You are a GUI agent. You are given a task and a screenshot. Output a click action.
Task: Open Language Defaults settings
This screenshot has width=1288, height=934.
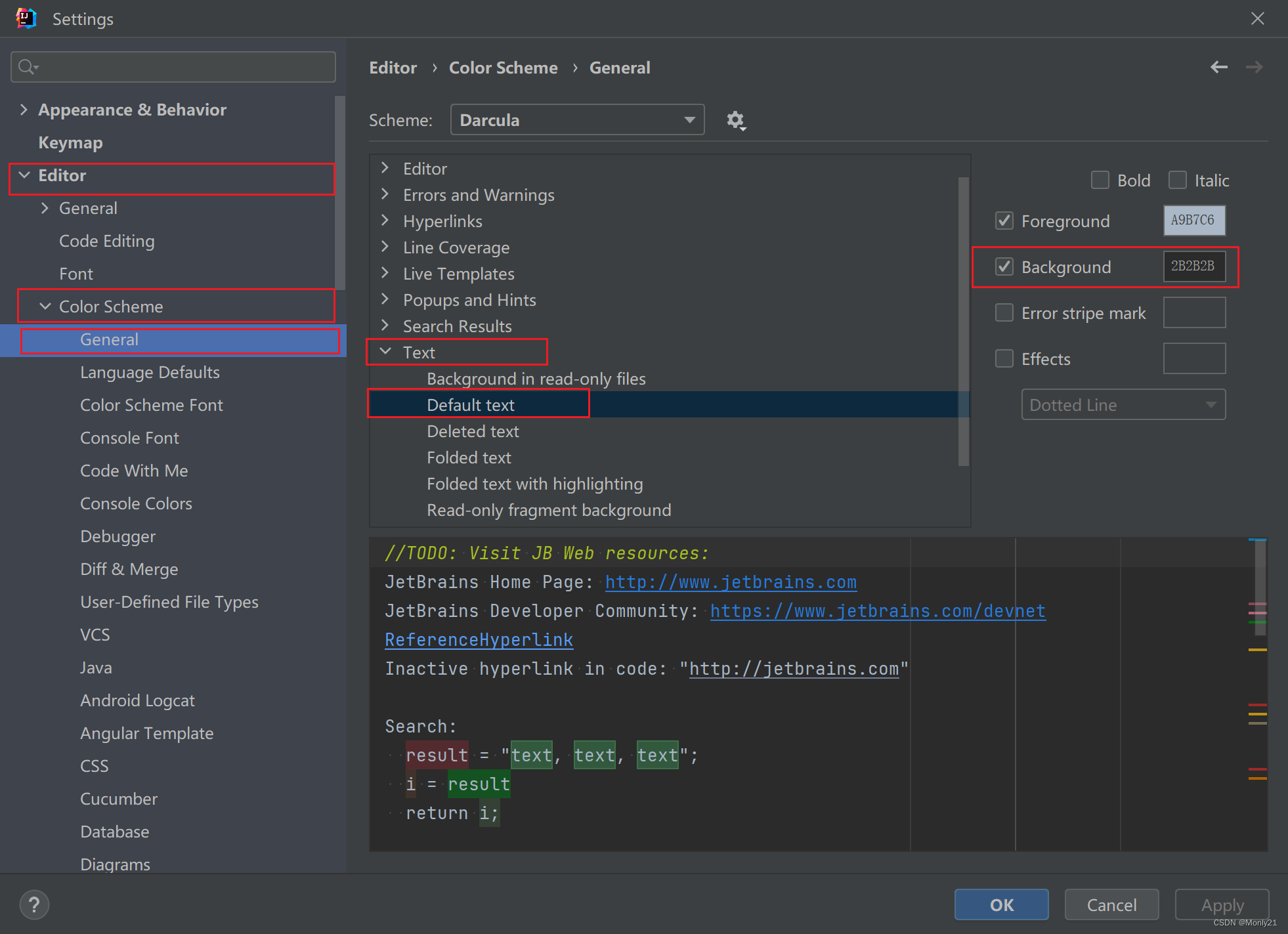(x=150, y=372)
